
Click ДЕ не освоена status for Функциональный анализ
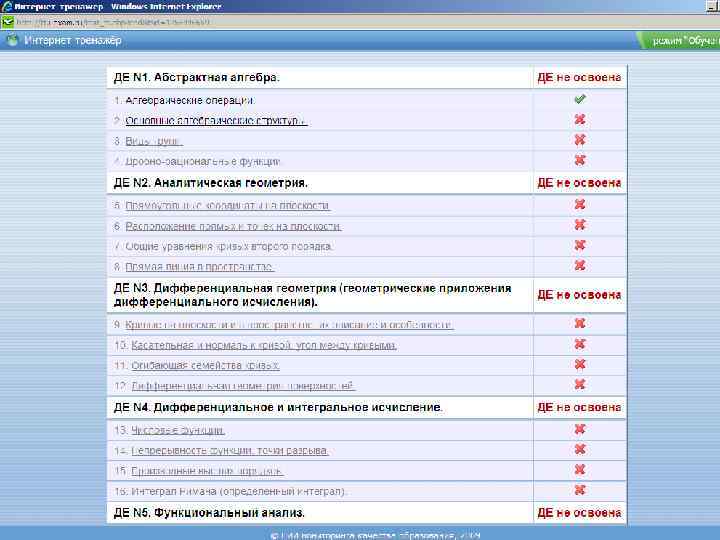pyautogui.click(x=579, y=512)
